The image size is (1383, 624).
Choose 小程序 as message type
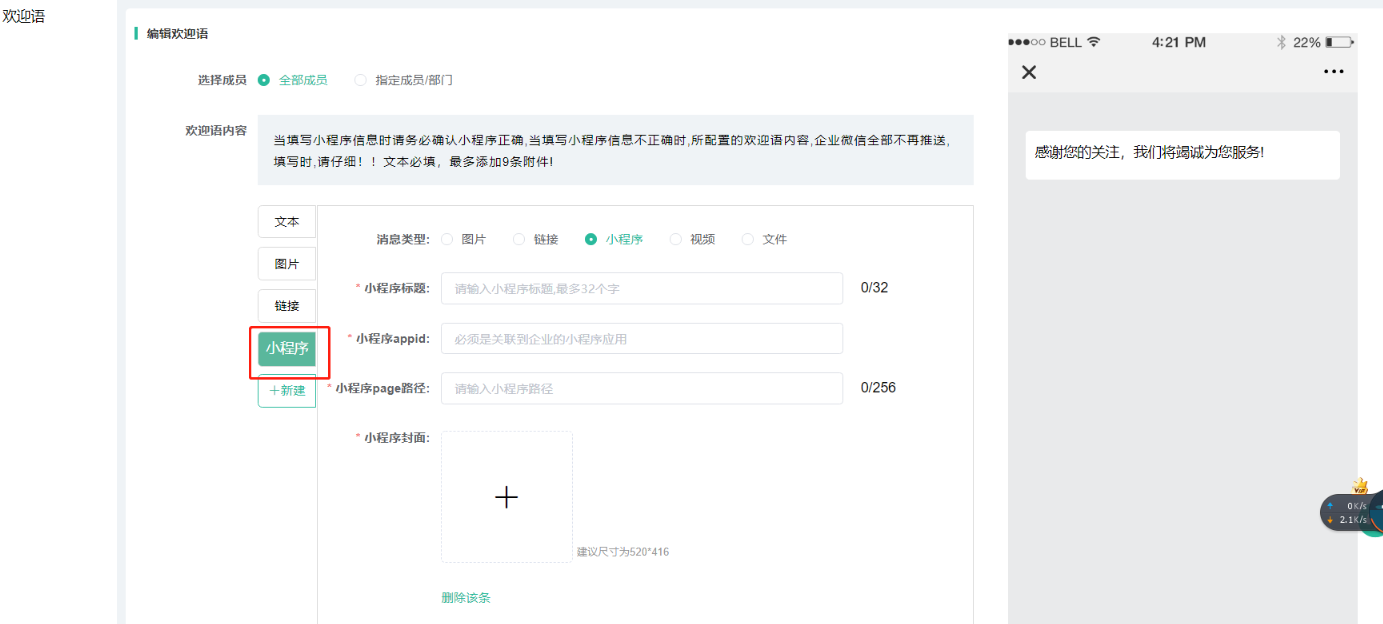tap(591, 239)
